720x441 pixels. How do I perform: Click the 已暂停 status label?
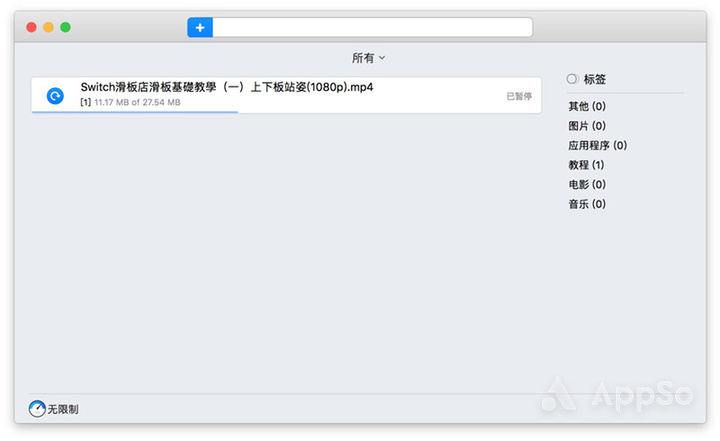click(519, 96)
